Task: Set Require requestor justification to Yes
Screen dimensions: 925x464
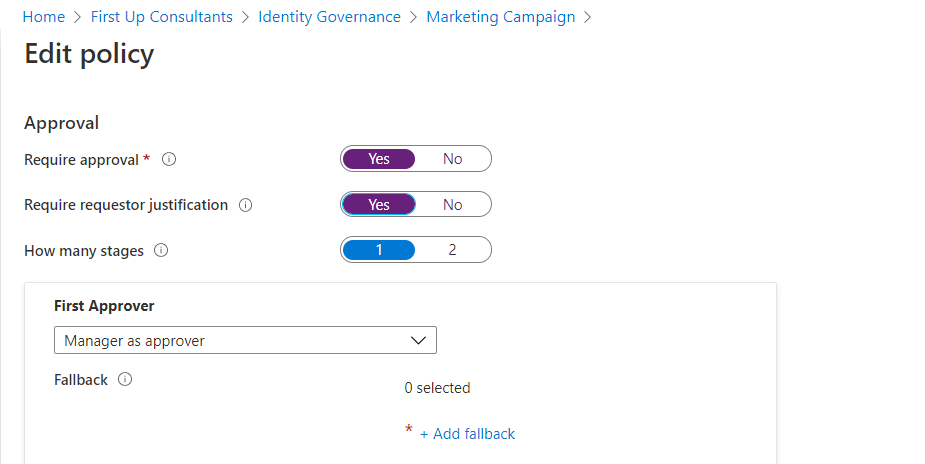Action: (379, 205)
